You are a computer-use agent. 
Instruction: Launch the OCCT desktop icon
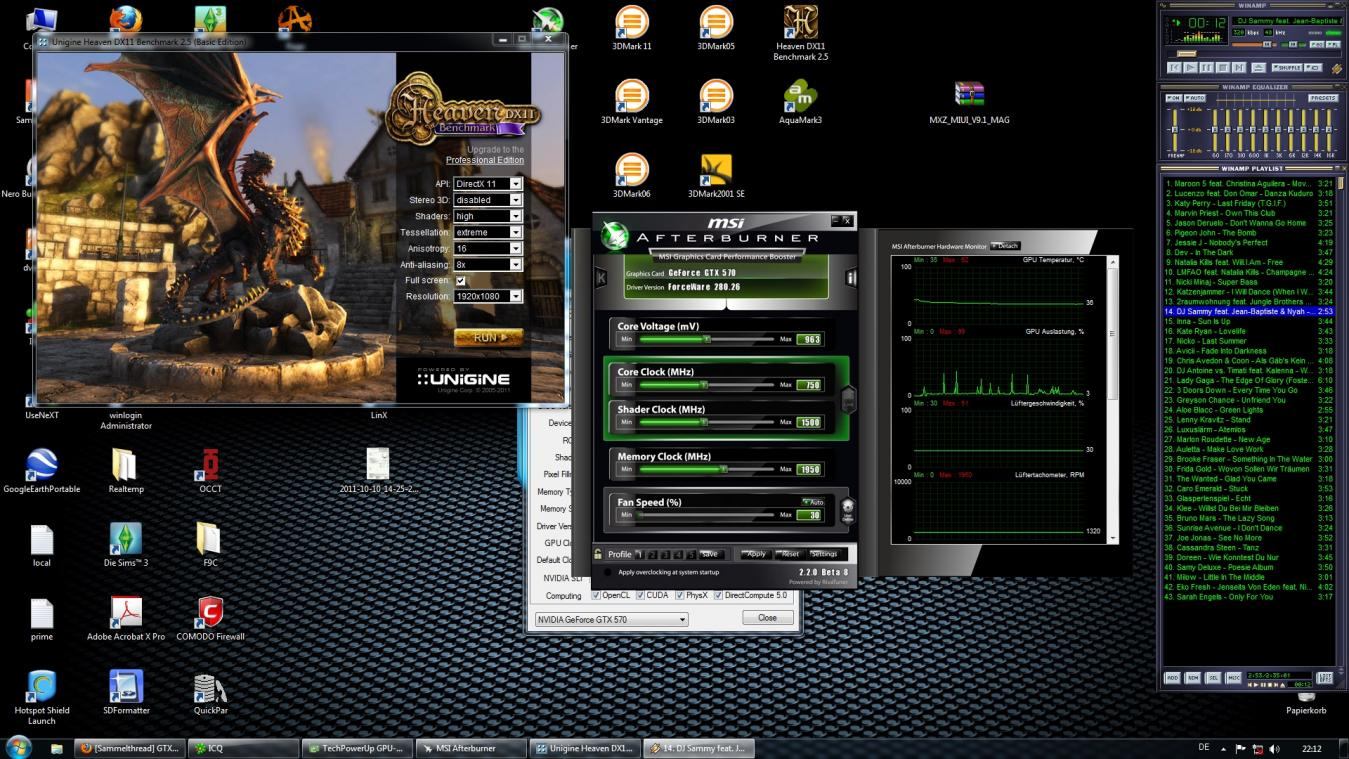(210, 470)
